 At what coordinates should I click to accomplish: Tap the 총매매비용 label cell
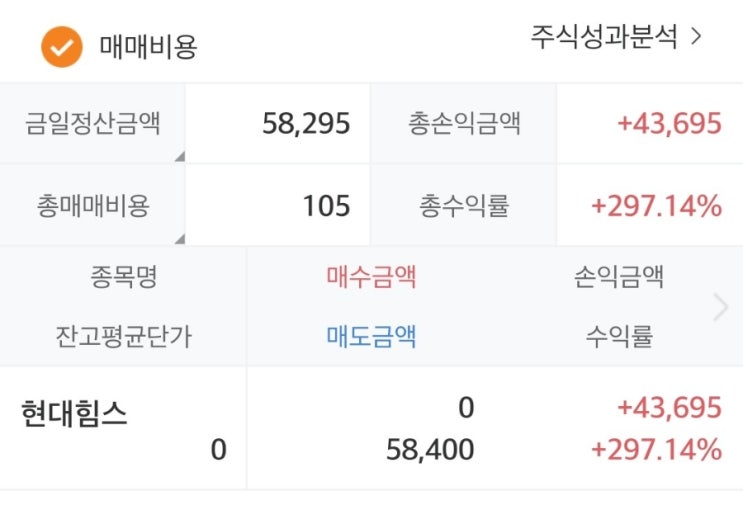click(x=93, y=206)
